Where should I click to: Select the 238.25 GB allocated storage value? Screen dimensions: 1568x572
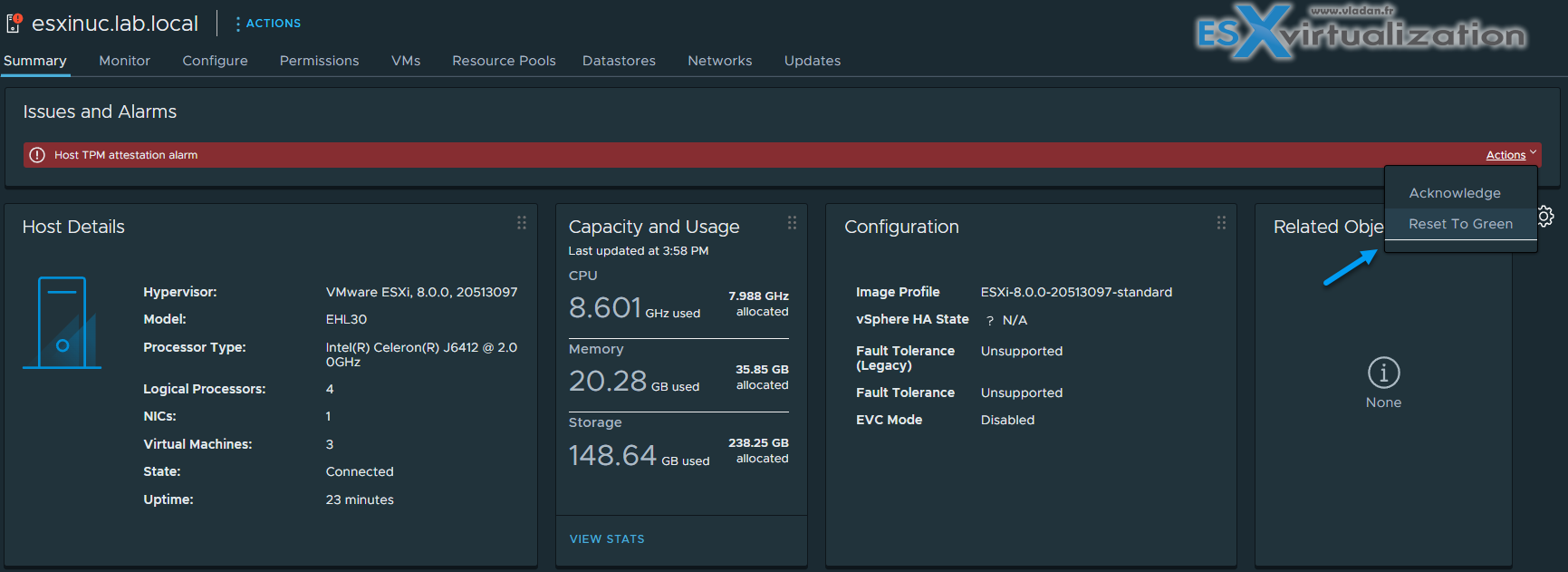click(x=758, y=451)
